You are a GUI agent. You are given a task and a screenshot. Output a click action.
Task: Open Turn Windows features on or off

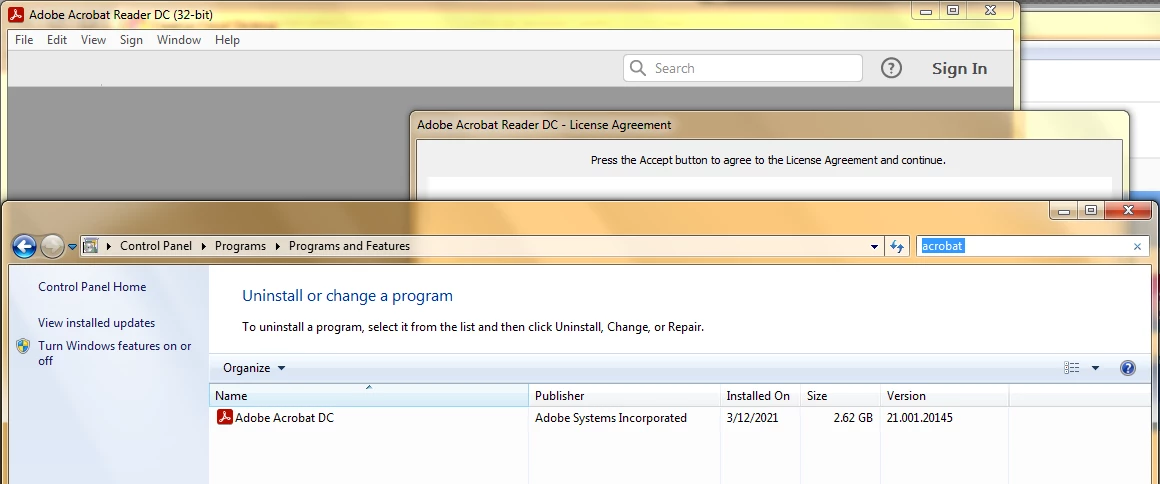(x=115, y=353)
